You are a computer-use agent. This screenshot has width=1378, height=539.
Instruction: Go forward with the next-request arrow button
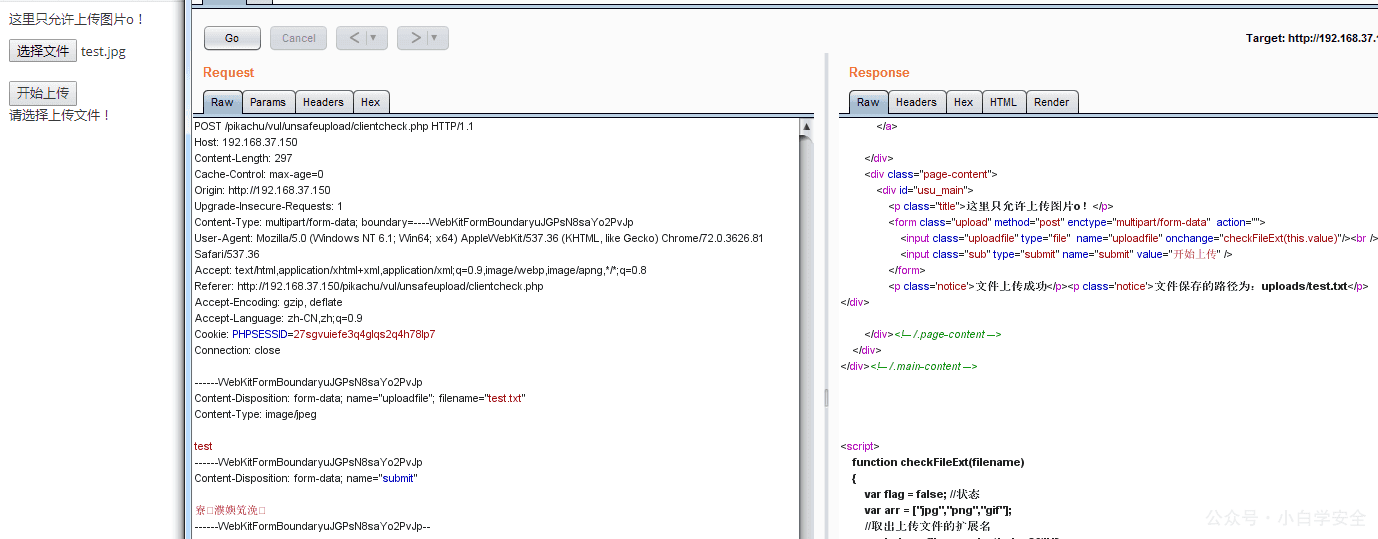click(x=414, y=38)
